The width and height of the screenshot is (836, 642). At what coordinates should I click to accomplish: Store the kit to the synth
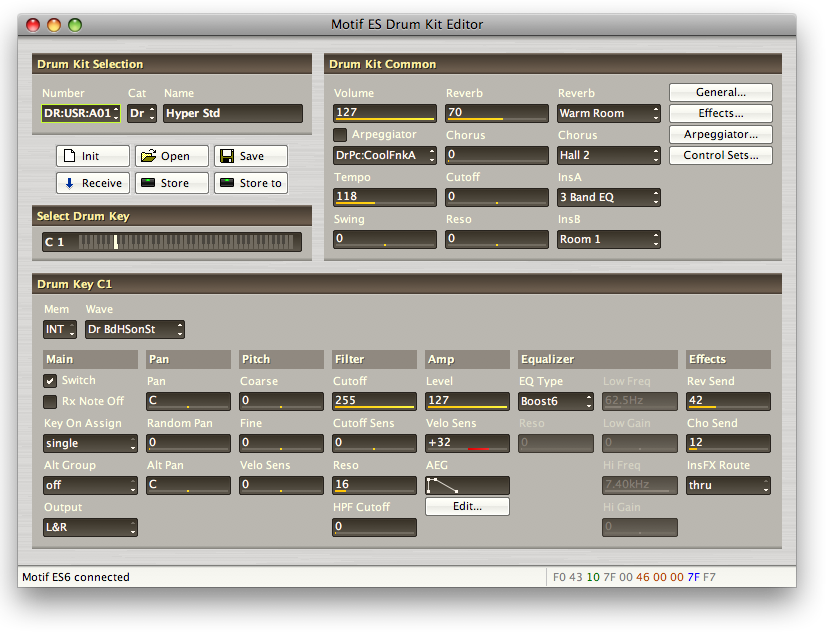tap(172, 183)
